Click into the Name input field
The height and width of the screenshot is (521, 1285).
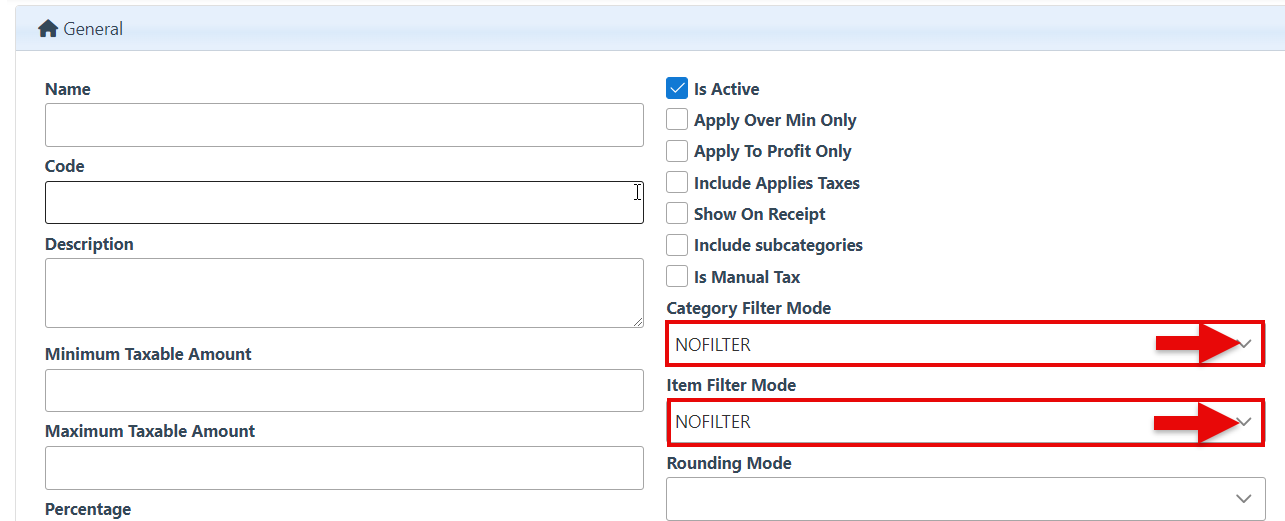(x=344, y=125)
